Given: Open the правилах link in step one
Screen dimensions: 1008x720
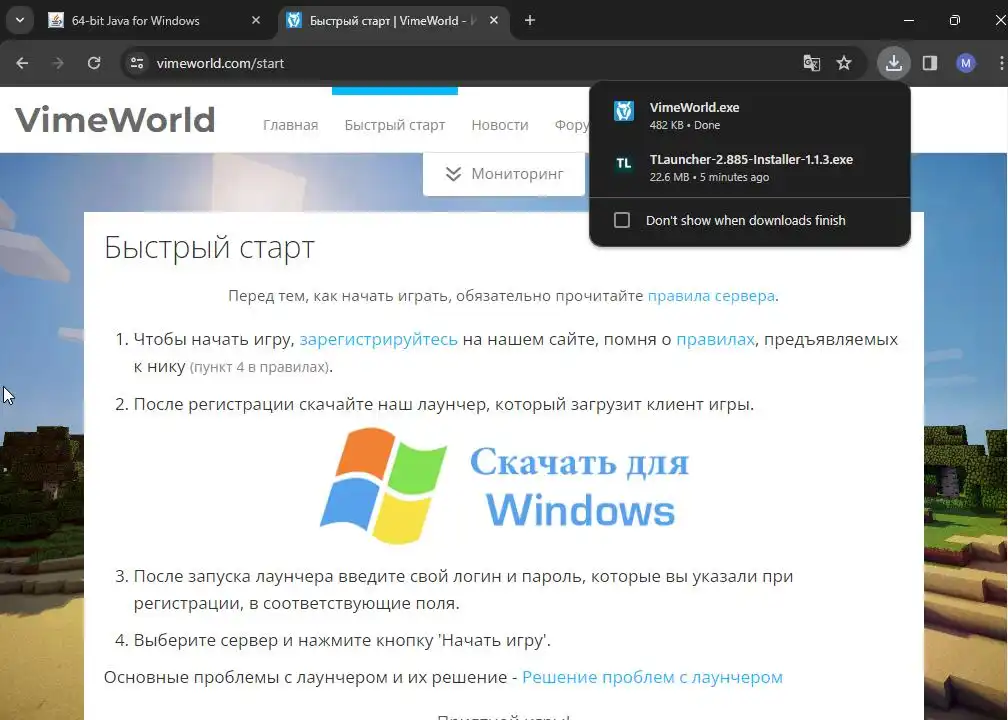Looking at the screenshot, I should (x=716, y=339).
